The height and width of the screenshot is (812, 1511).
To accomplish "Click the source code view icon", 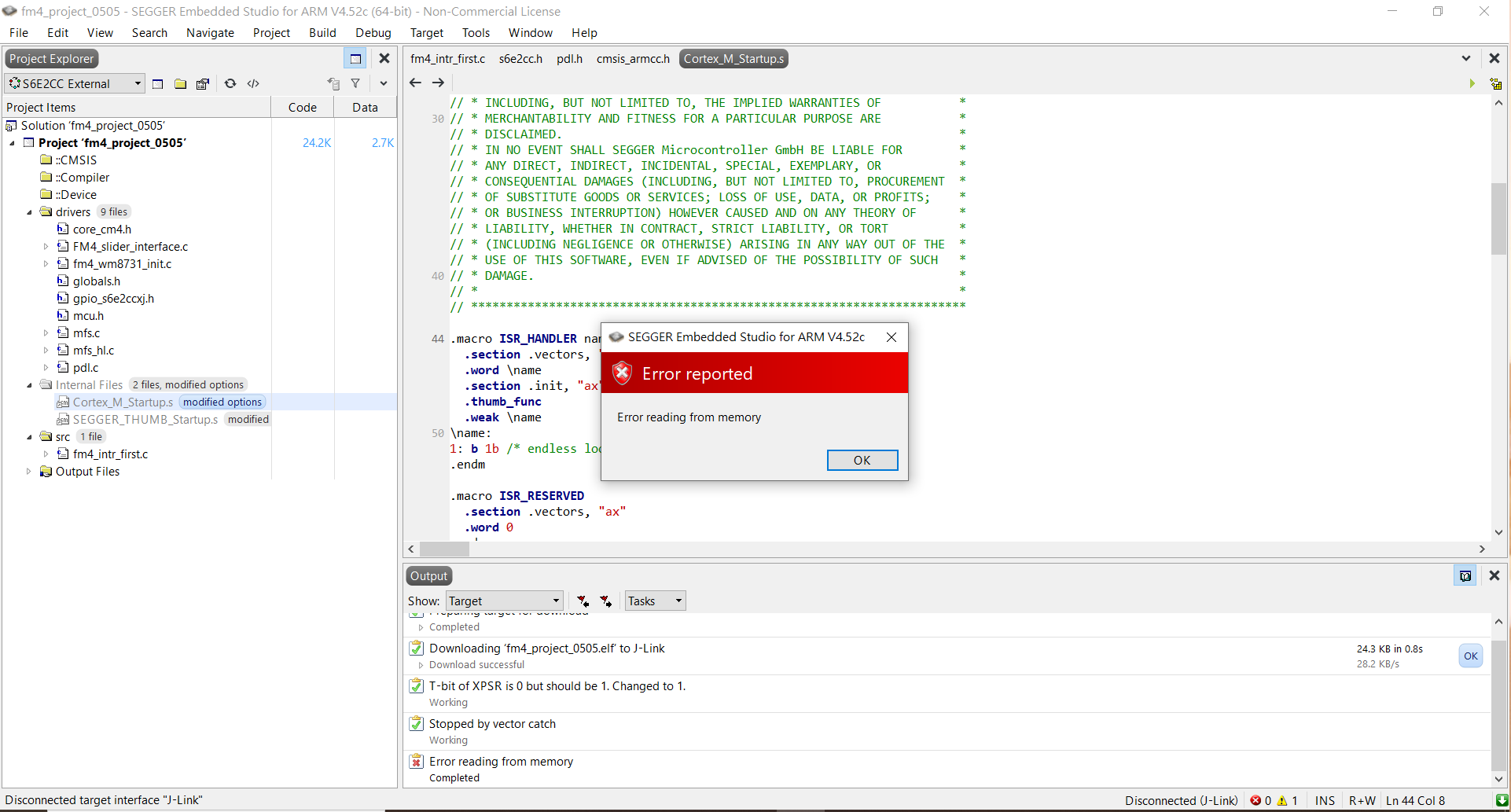I will [x=253, y=83].
